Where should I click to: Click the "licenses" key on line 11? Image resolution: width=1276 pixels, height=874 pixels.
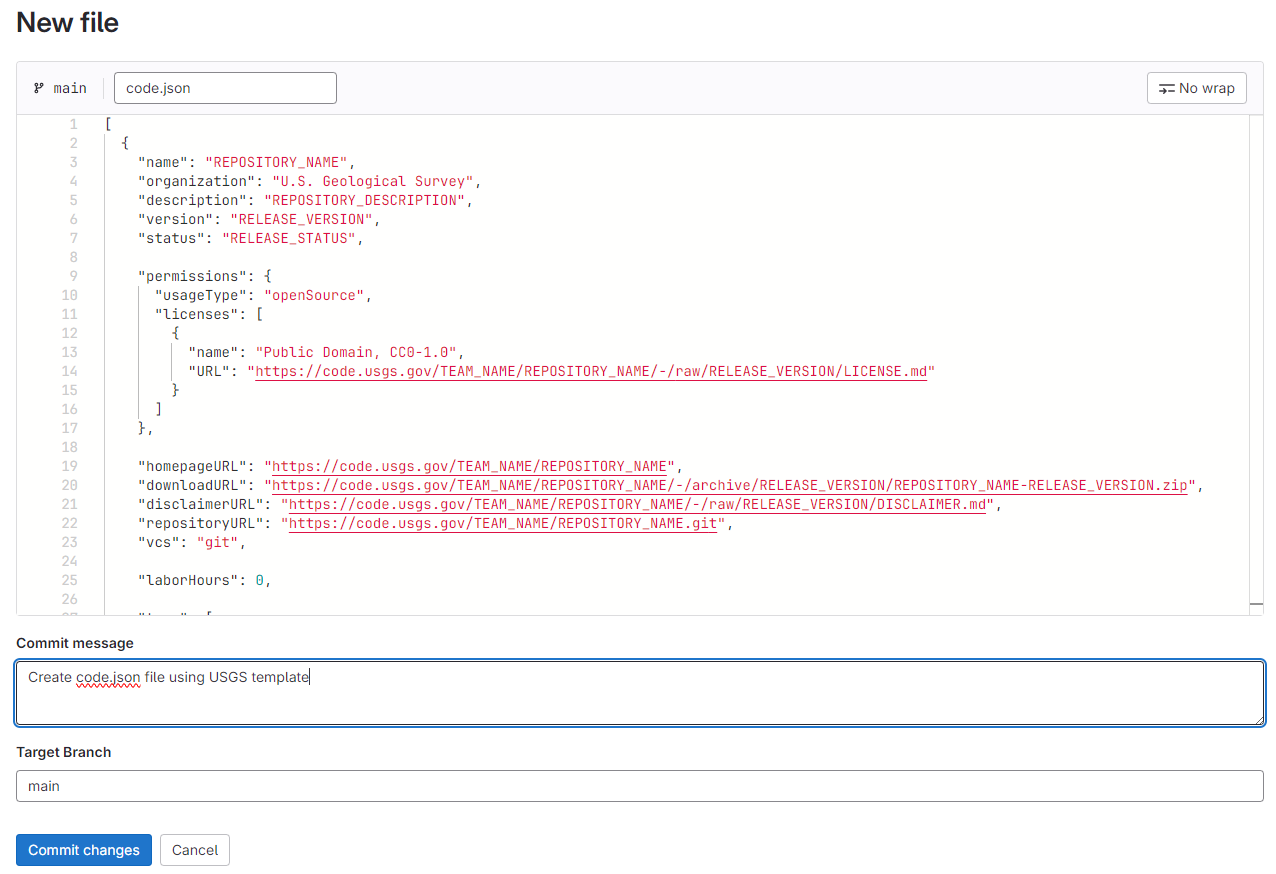point(196,314)
